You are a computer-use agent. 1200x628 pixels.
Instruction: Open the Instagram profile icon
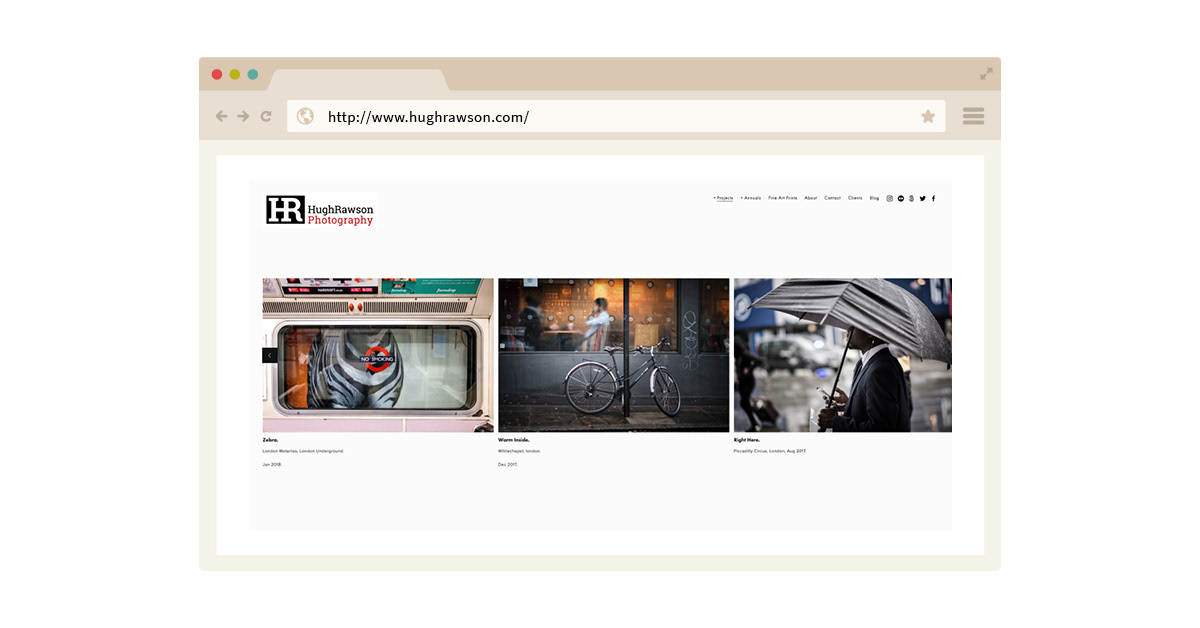coord(890,198)
